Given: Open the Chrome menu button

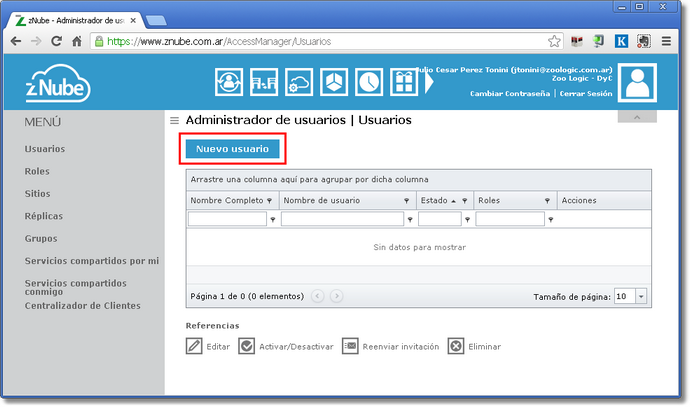Looking at the screenshot, I should click(x=667, y=42).
